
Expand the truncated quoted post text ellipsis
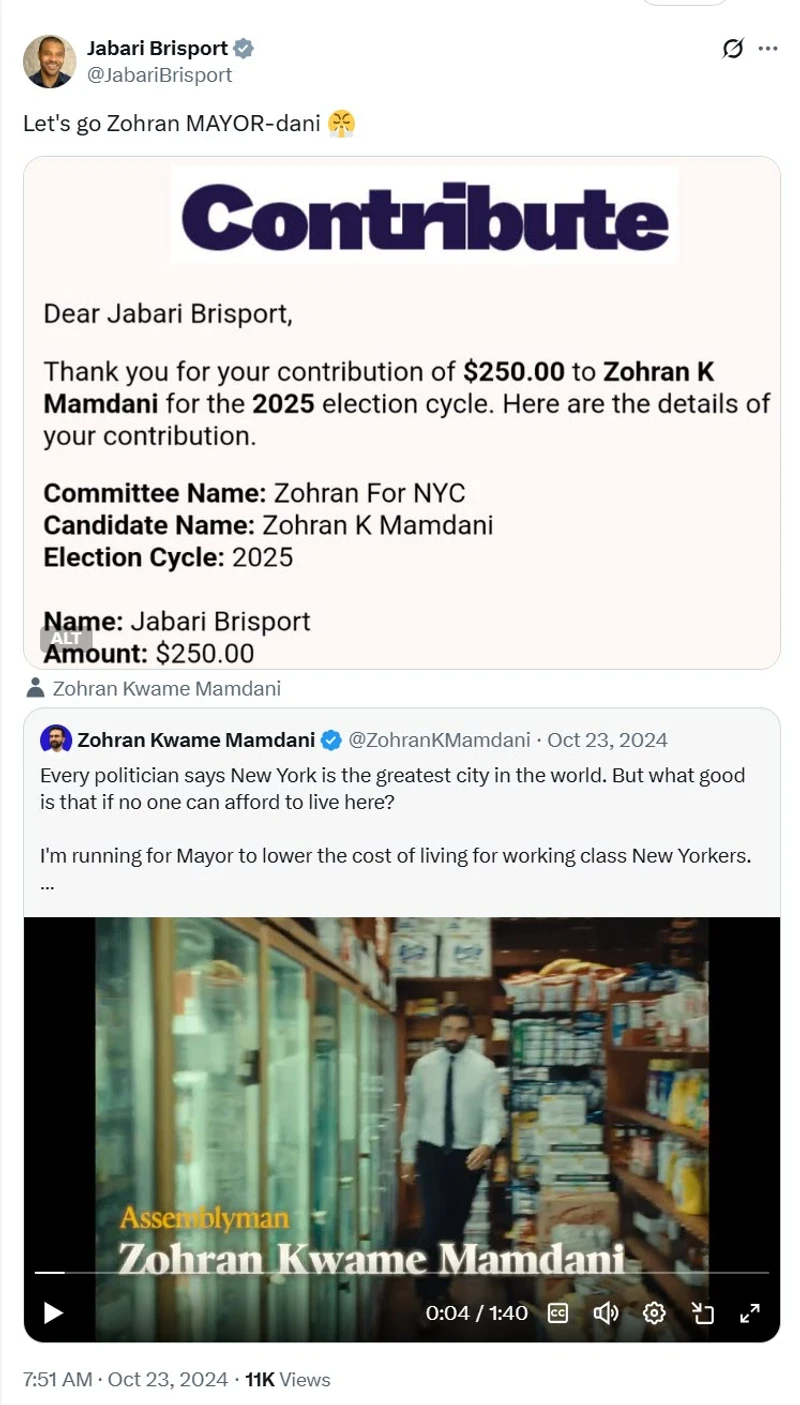[x=47, y=887]
